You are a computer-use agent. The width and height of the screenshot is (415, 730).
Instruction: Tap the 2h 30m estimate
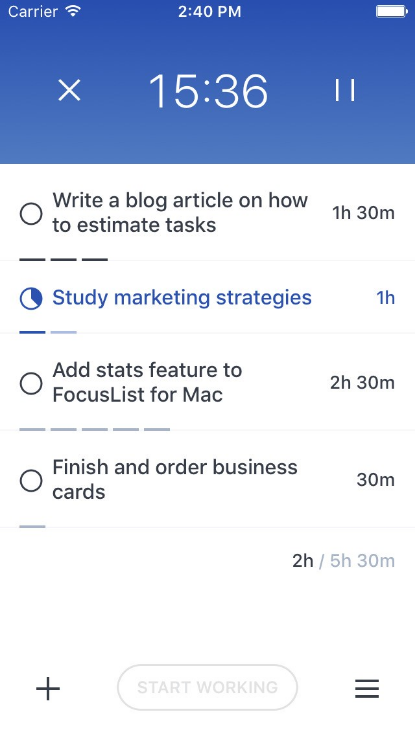(362, 383)
